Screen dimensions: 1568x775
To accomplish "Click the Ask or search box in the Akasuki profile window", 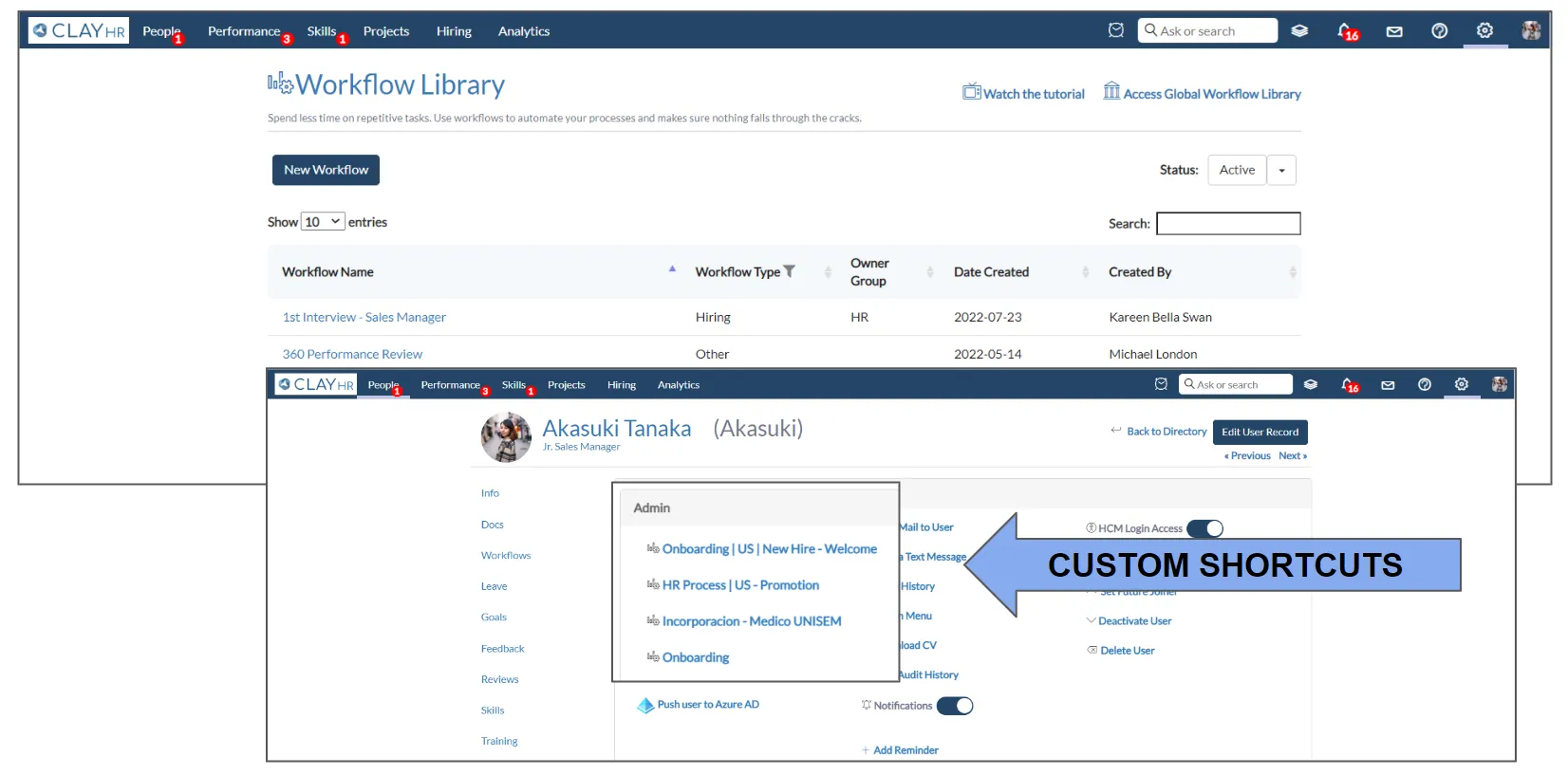I will coord(1236,384).
